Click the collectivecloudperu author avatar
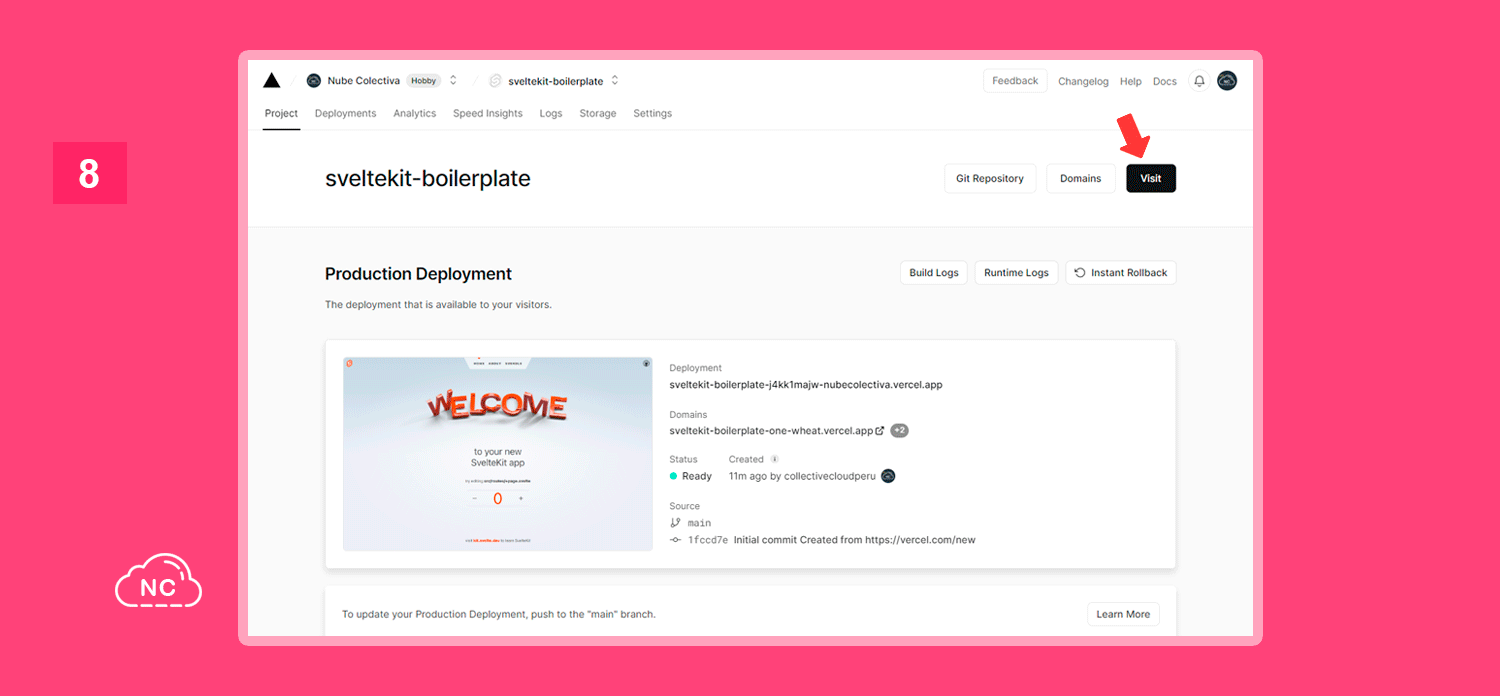Viewport: 1500px width, 696px height. tap(888, 476)
